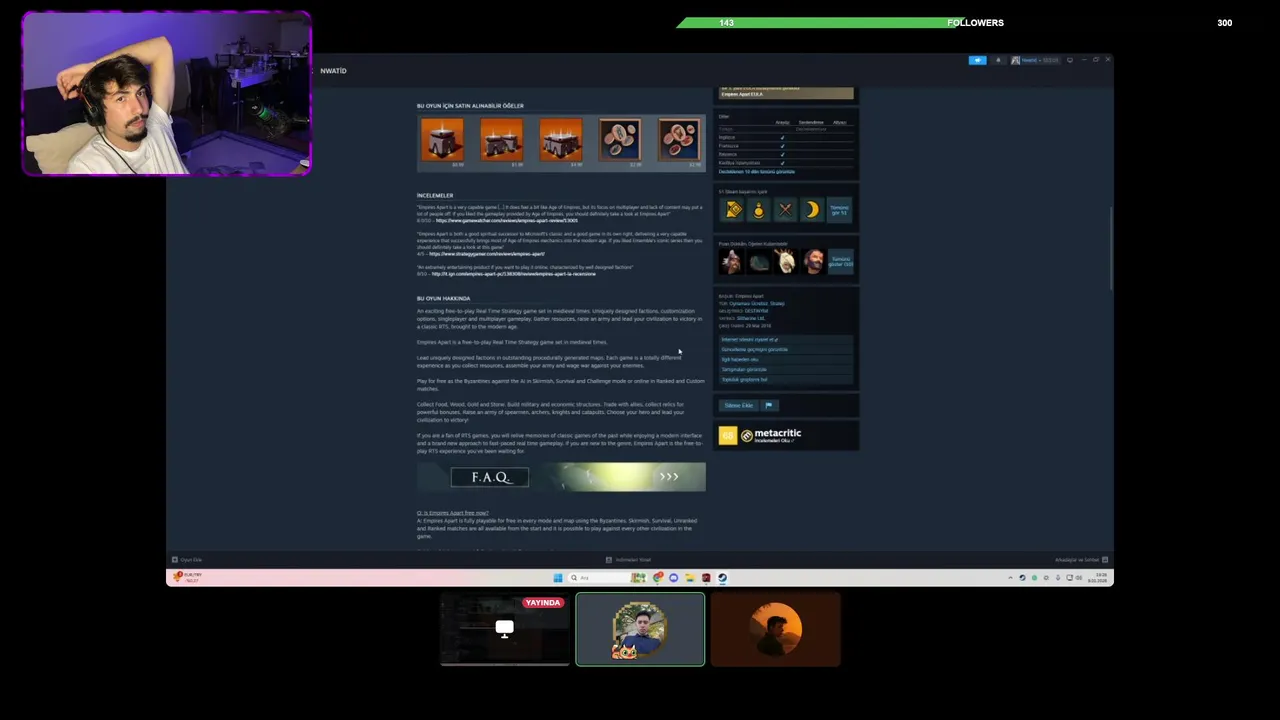Click the NWATİD profile menu item
Viewport: 1280px width, 720px height.
coord(333,71)
